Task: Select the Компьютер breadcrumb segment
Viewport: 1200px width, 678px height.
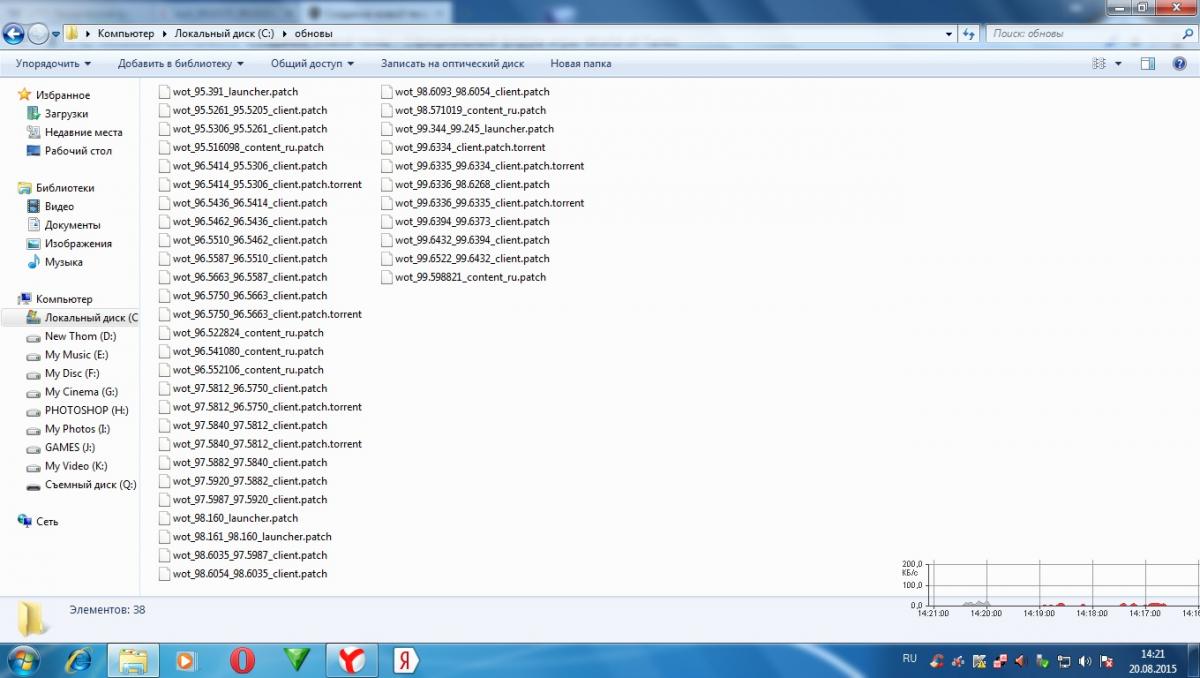Action: tap(126, 33)
